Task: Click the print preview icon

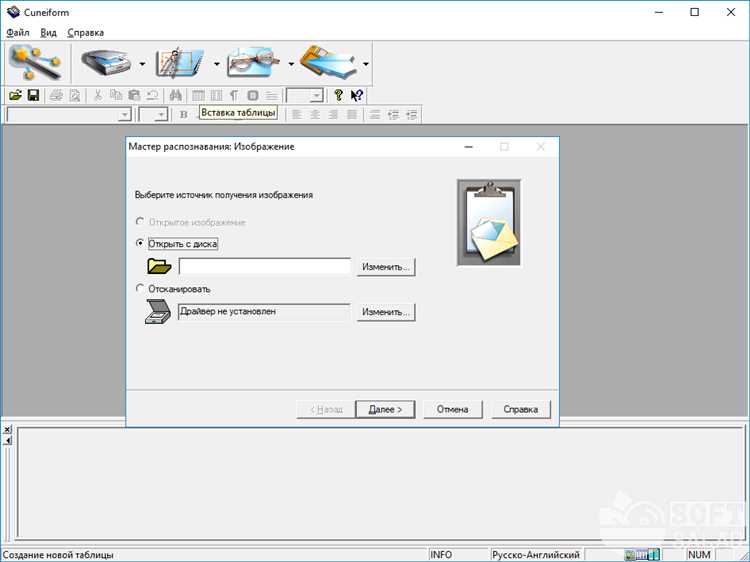Action: click(75, 95)
